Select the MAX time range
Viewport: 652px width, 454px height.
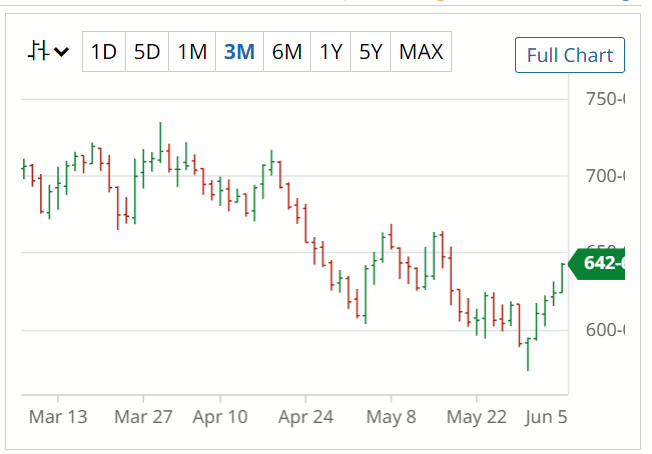(421, 52)
